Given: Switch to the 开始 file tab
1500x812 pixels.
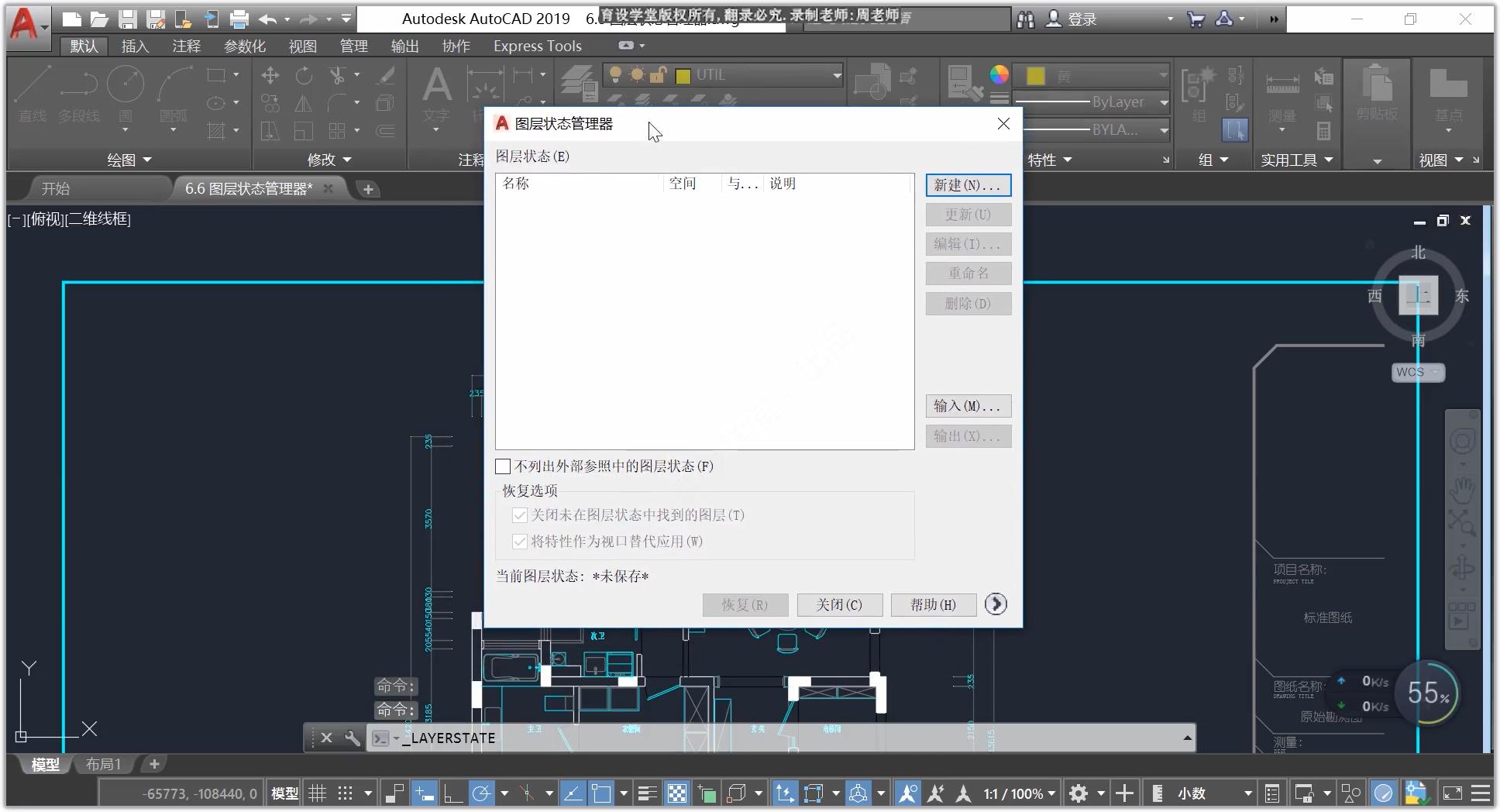Looking at the screenshot, I should click(x=56, y=188).
